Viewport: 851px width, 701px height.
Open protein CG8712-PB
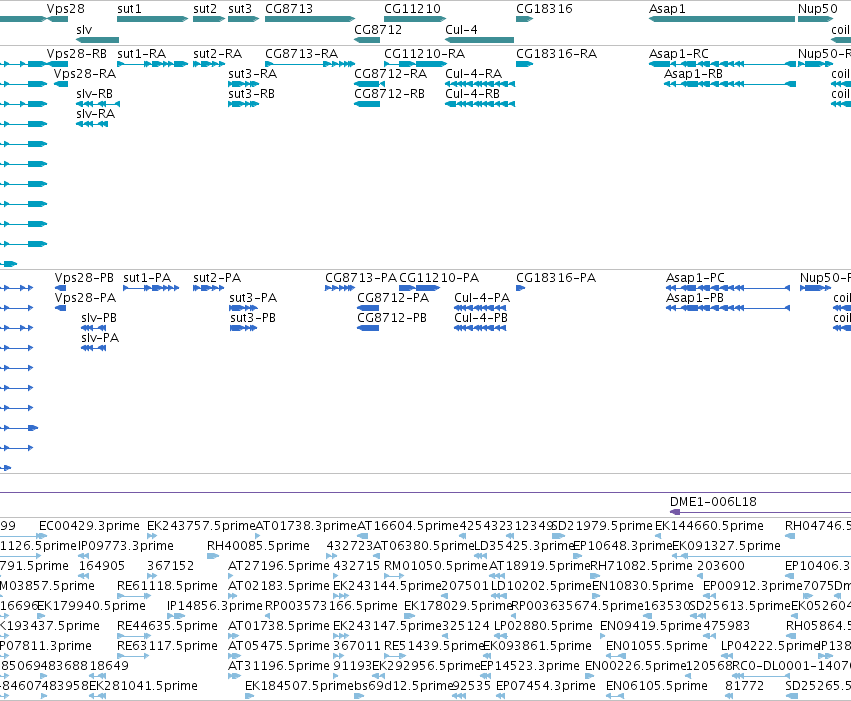tap(392, 318)
